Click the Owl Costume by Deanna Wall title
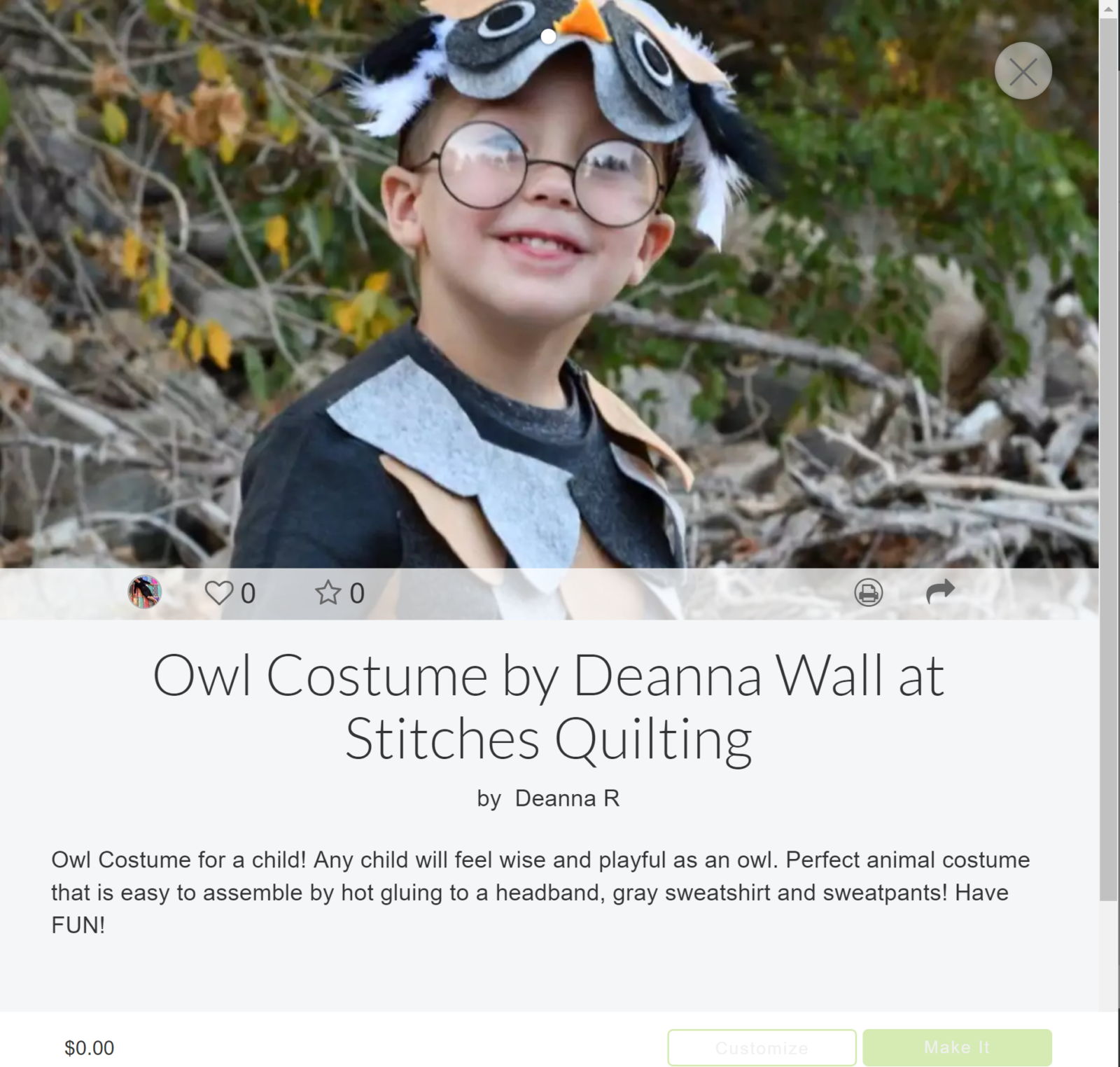The image size is (1120, 1067). point(549,706)
